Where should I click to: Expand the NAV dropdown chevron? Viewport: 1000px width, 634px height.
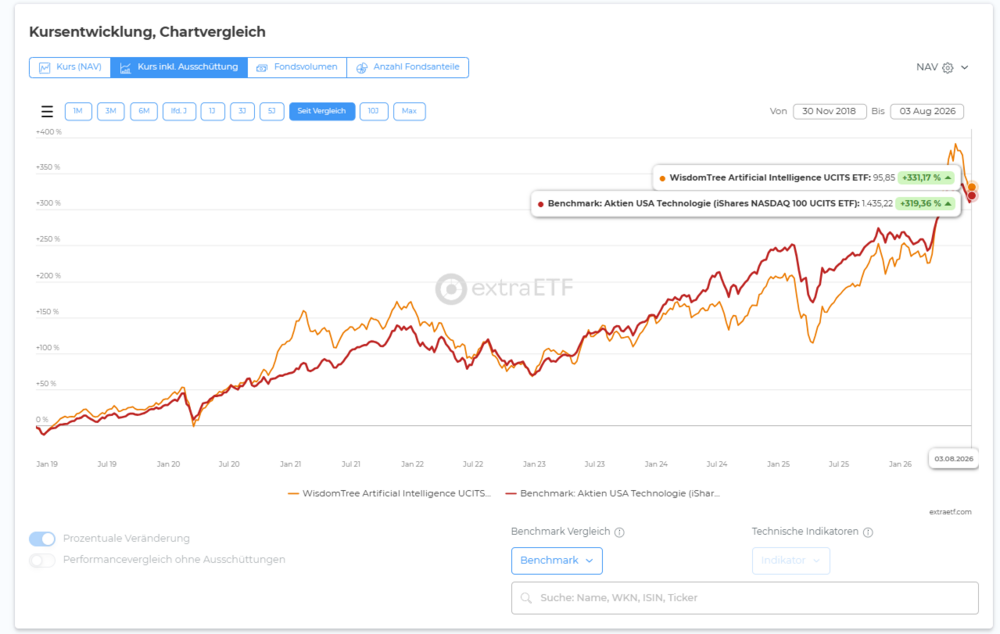coord(964,68)
